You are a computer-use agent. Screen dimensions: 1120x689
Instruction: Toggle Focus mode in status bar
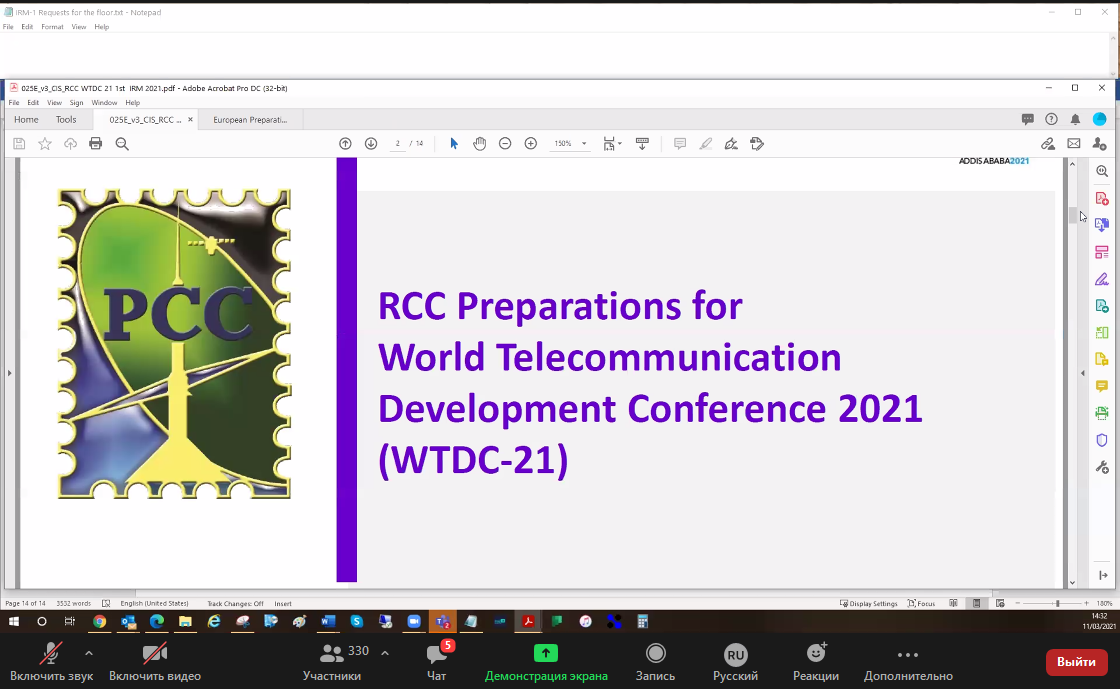tap(921, 603)
